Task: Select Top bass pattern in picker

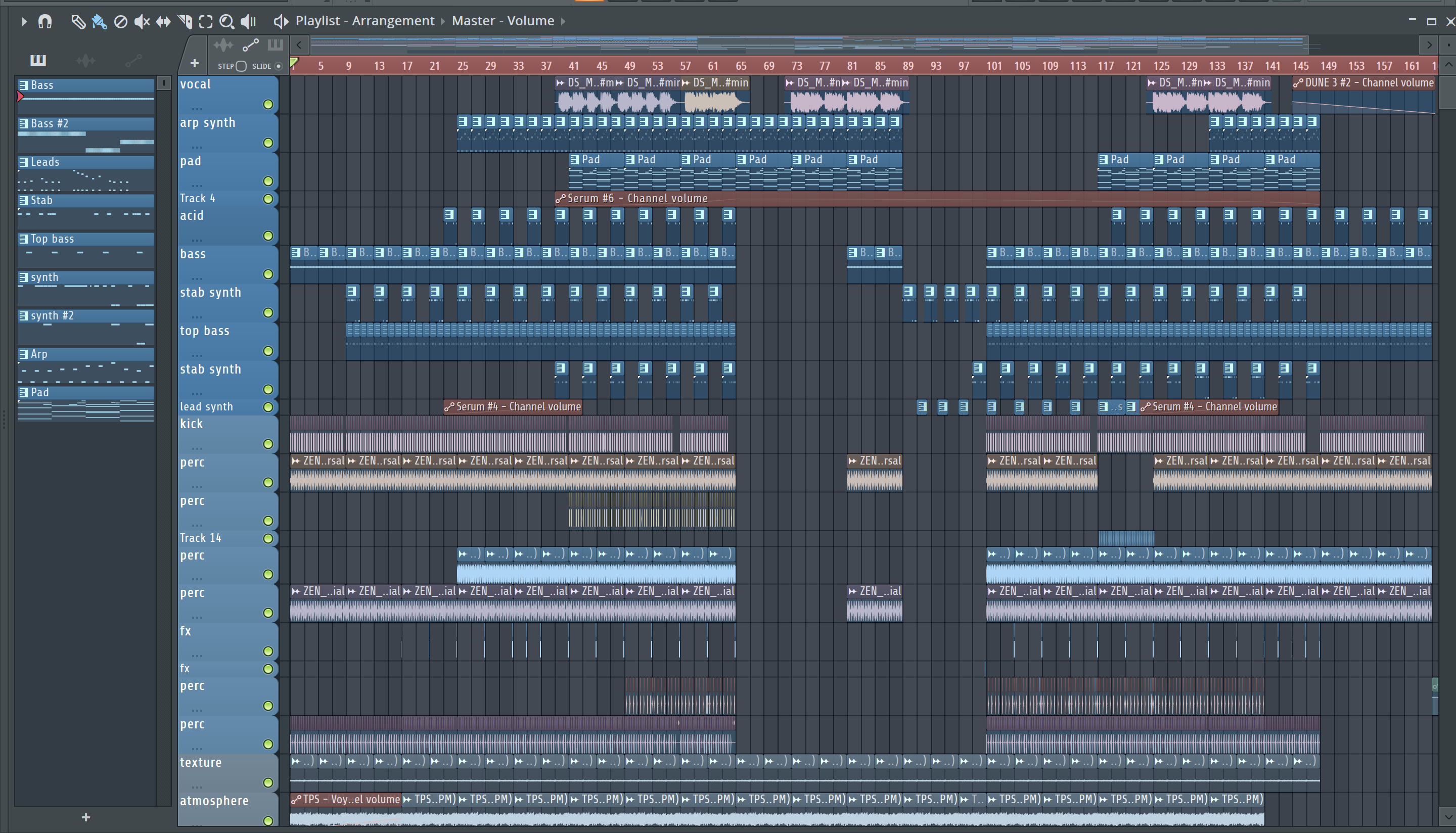Action: coord(85,249)
